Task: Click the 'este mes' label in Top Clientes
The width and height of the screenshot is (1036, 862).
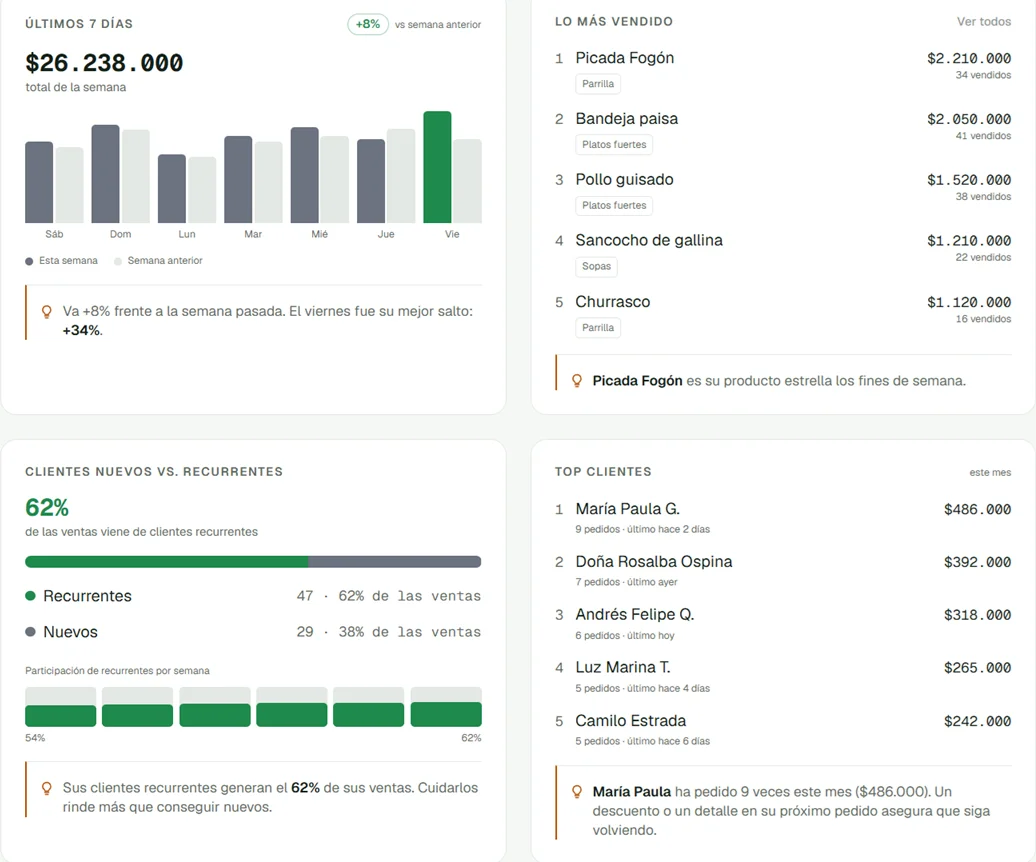Action: click(x=990, y=472)
